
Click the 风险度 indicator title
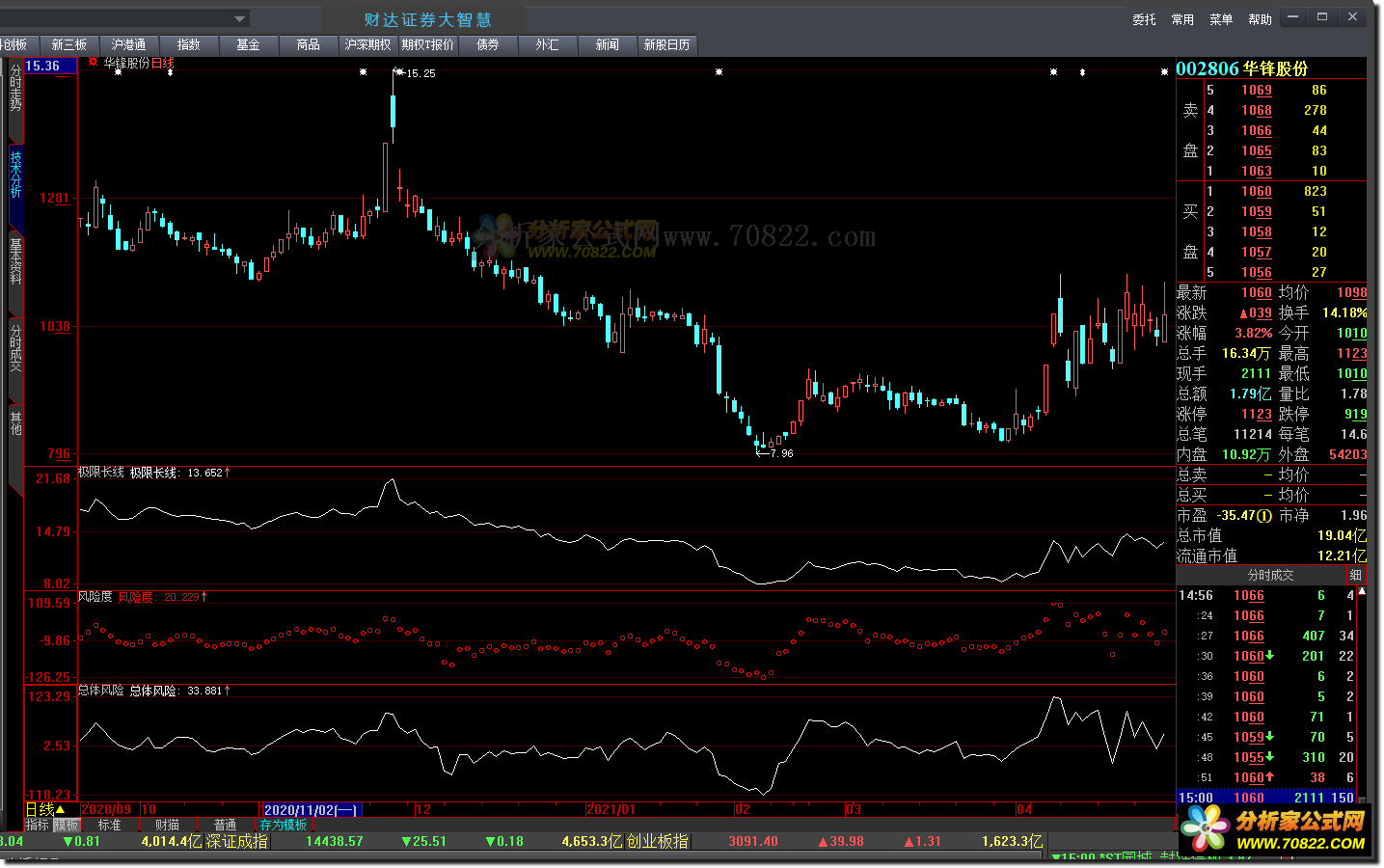pyautogui.click(x=95, y=597)
